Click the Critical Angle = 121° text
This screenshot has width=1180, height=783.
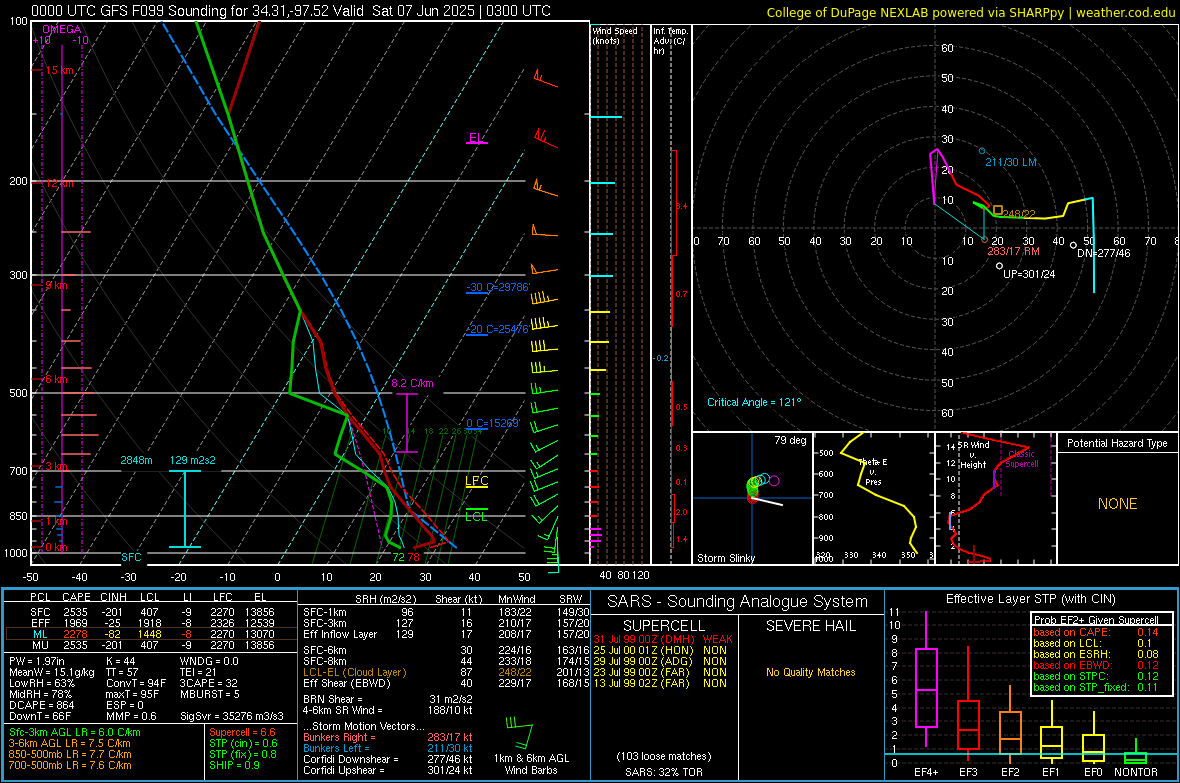[x=754, y=402]
